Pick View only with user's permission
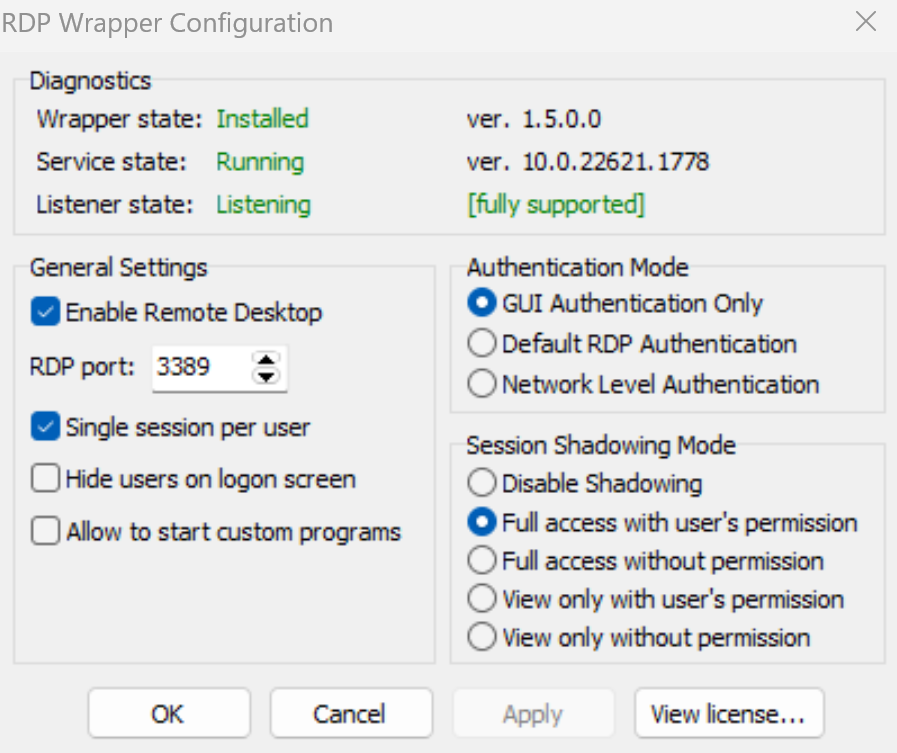Image resolution: width=897 pixels, height=753 pixels. pyautogui.click(x=482, y=599)
